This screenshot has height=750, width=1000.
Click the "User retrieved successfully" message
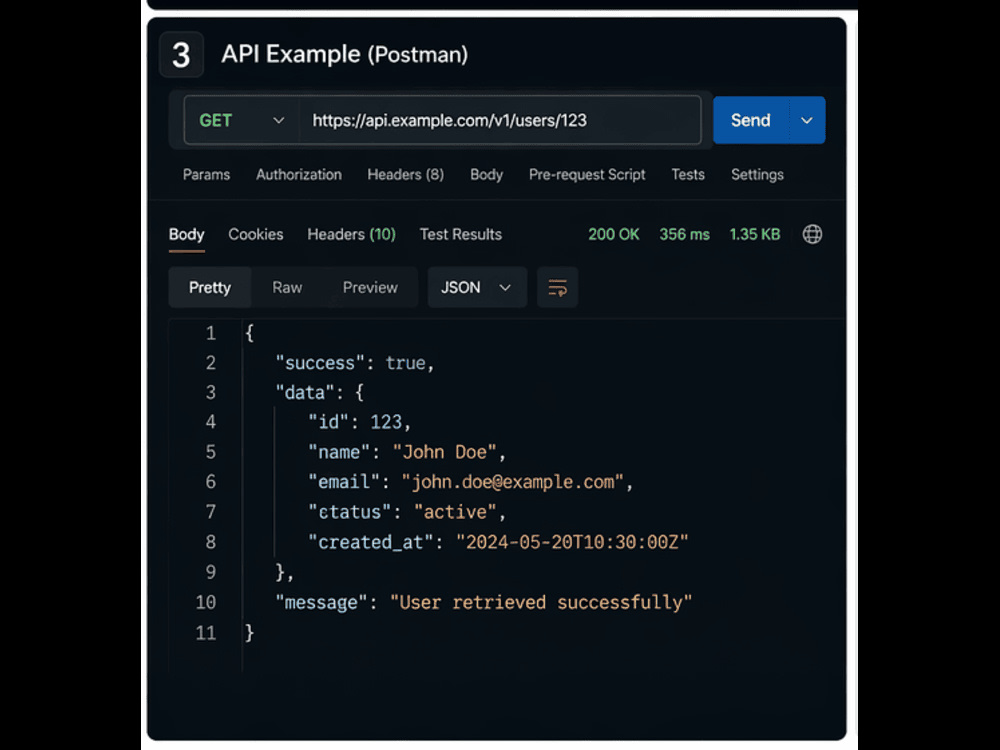(x=541, y=603)
